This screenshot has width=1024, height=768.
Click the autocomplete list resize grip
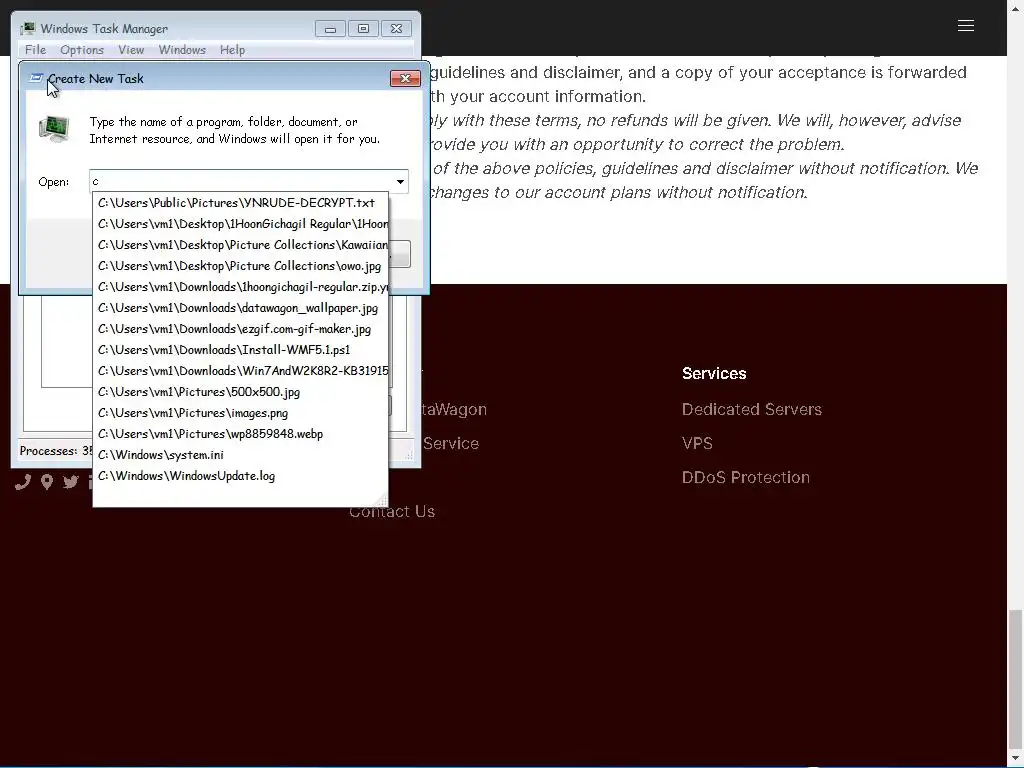pos(382,501)
